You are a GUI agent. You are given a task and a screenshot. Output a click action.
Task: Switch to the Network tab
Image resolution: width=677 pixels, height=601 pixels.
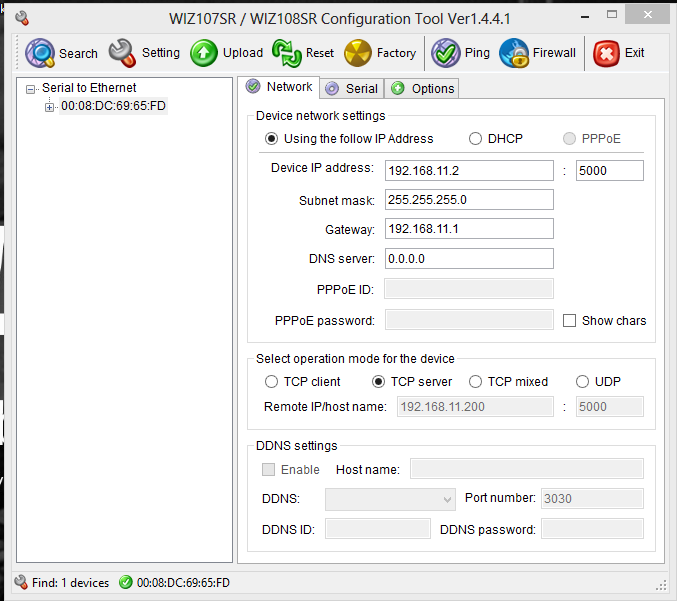pos(279,87)
